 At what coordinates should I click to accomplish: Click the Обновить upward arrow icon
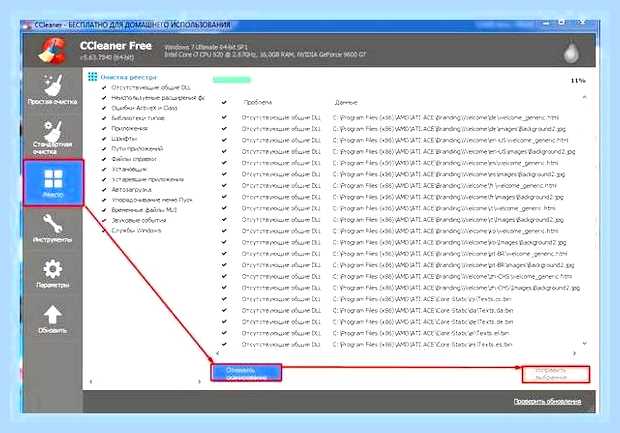click(x=53, y=315)
